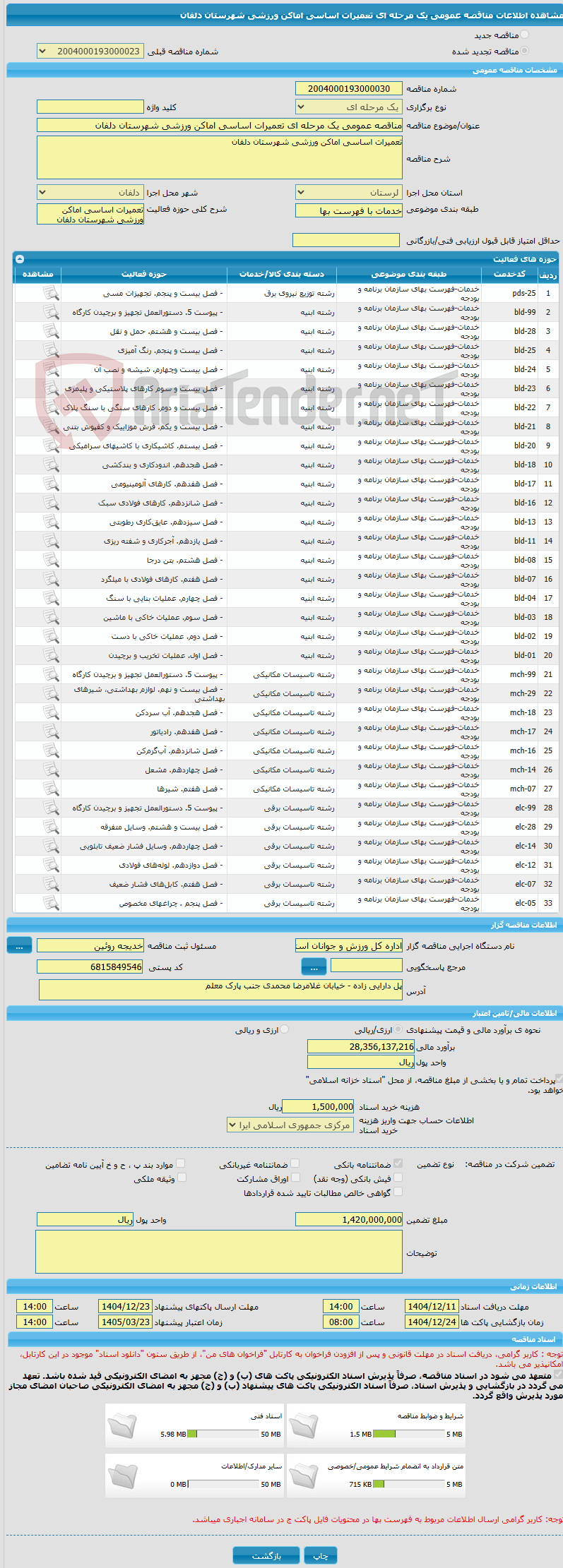563x1568 pixels.
Task: Open view icon for row bld-11
Action: 51,541
